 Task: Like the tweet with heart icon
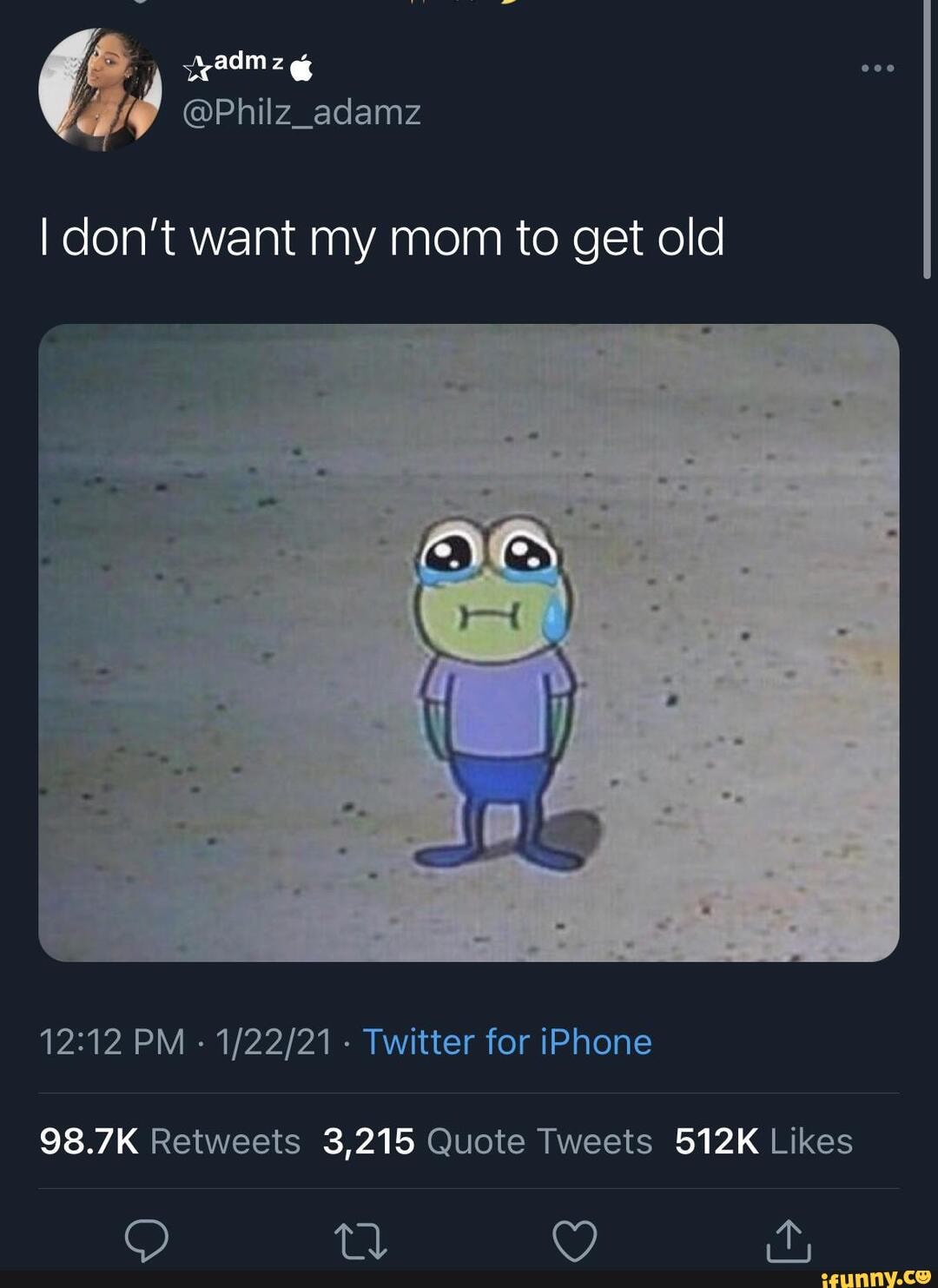(575, 1240)
